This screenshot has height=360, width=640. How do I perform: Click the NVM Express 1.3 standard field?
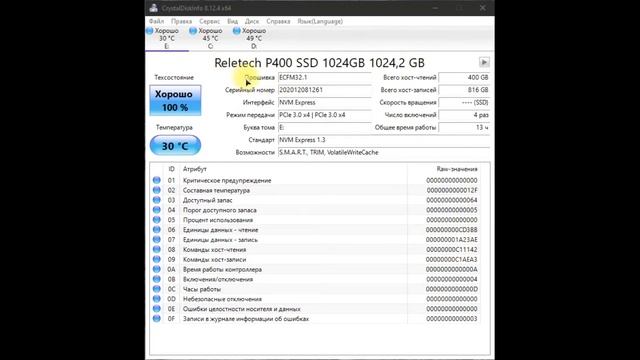pyautogui.click(x=384, y=140)
